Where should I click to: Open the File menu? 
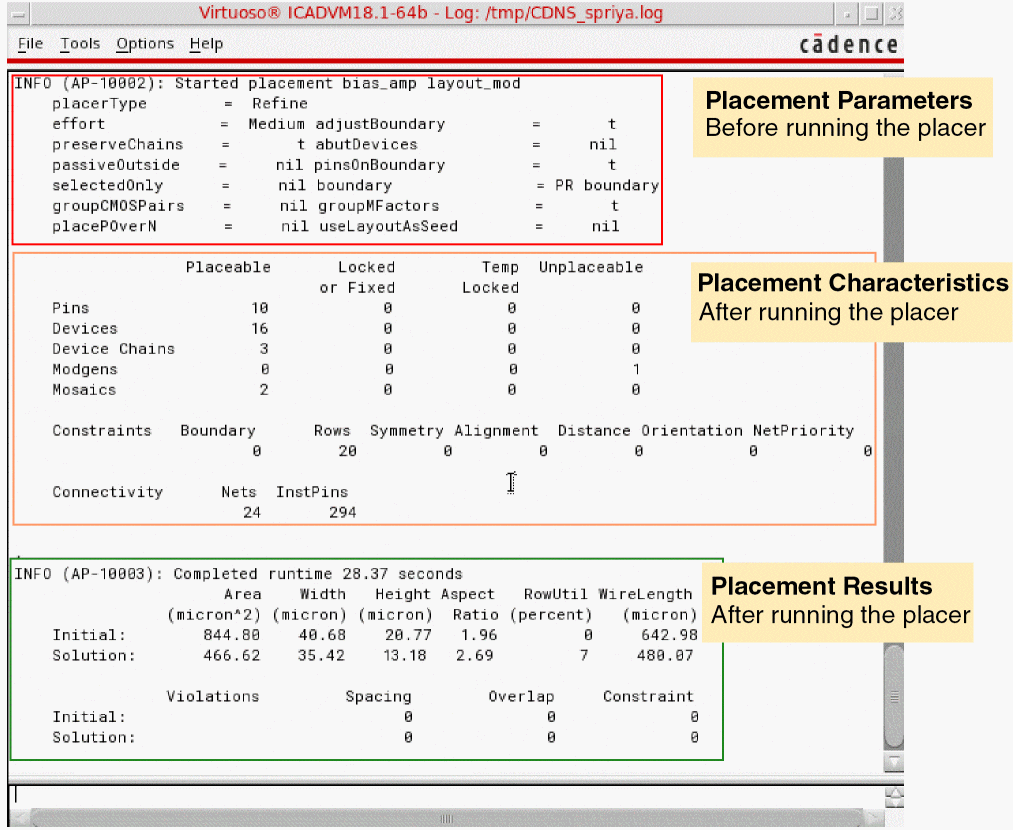pyautogui.click(x=30, y=44)
